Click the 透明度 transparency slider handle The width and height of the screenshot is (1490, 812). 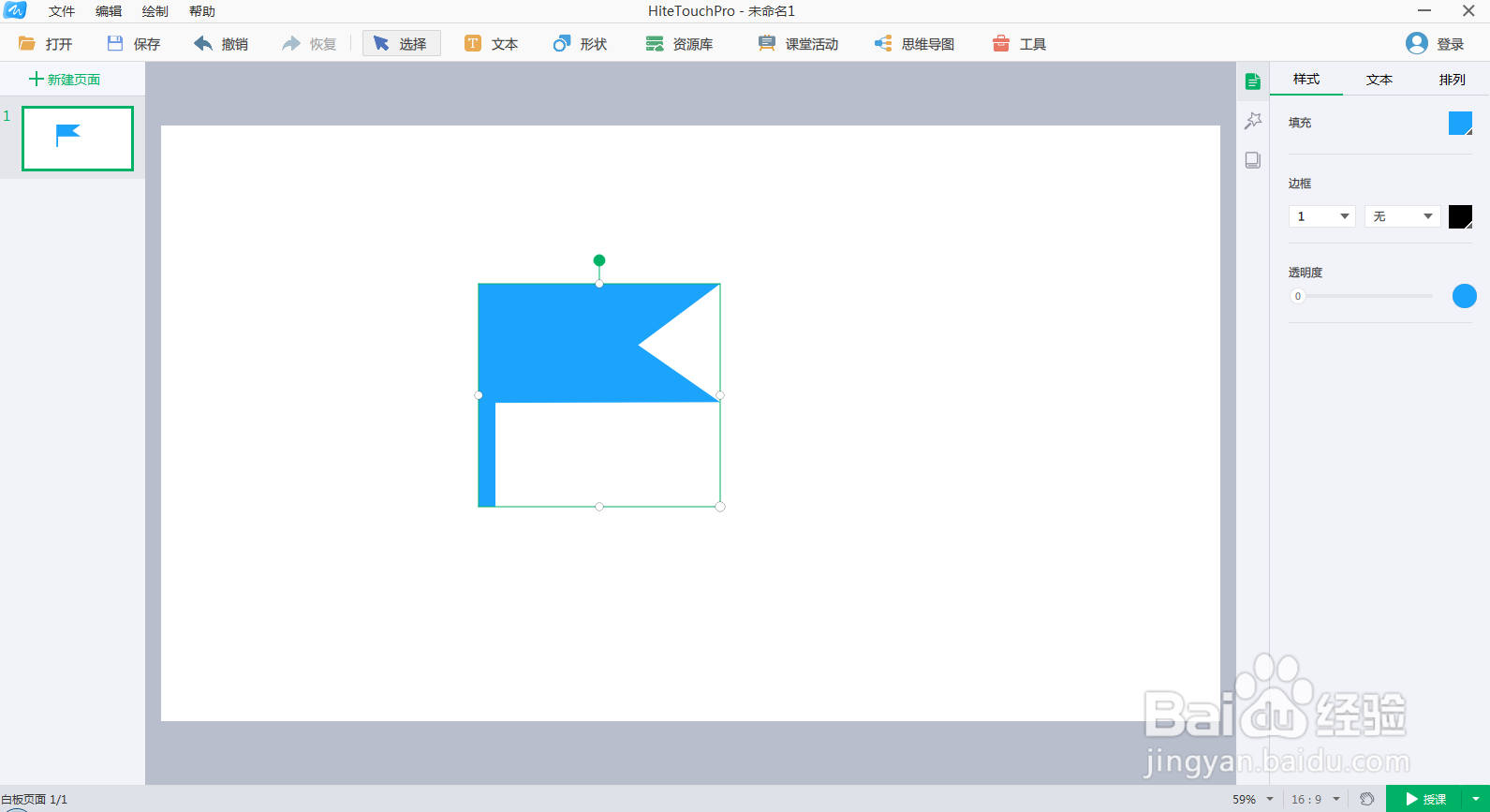click(x=1298, y=296)
